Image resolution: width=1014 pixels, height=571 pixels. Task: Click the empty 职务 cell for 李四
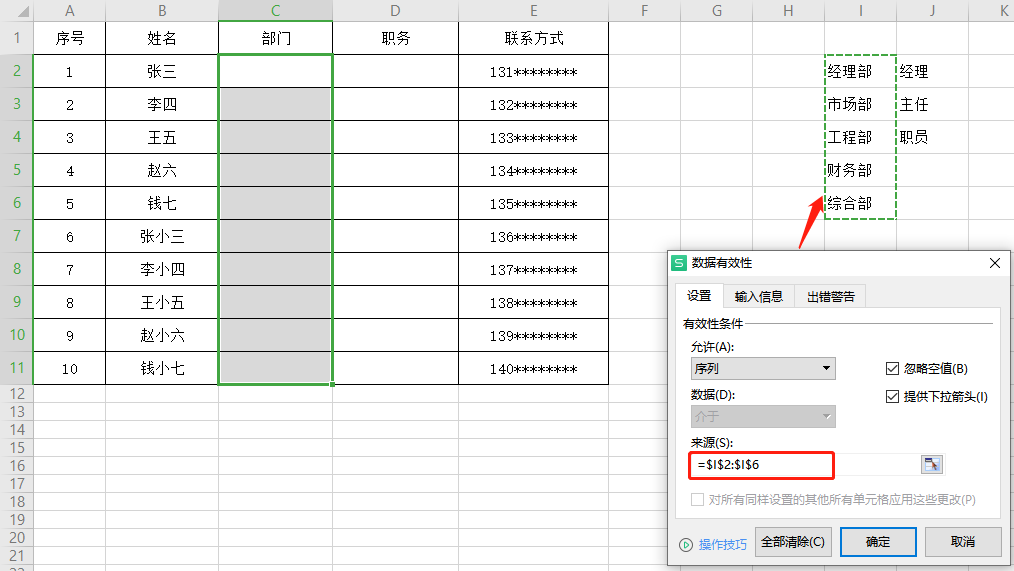tap(395, 104)
